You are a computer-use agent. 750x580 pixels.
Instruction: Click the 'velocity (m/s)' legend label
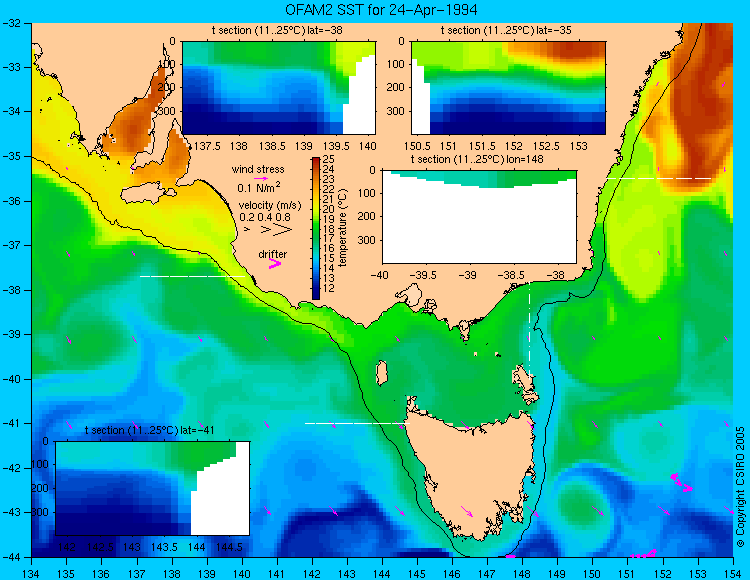click(x=270, y=206)
